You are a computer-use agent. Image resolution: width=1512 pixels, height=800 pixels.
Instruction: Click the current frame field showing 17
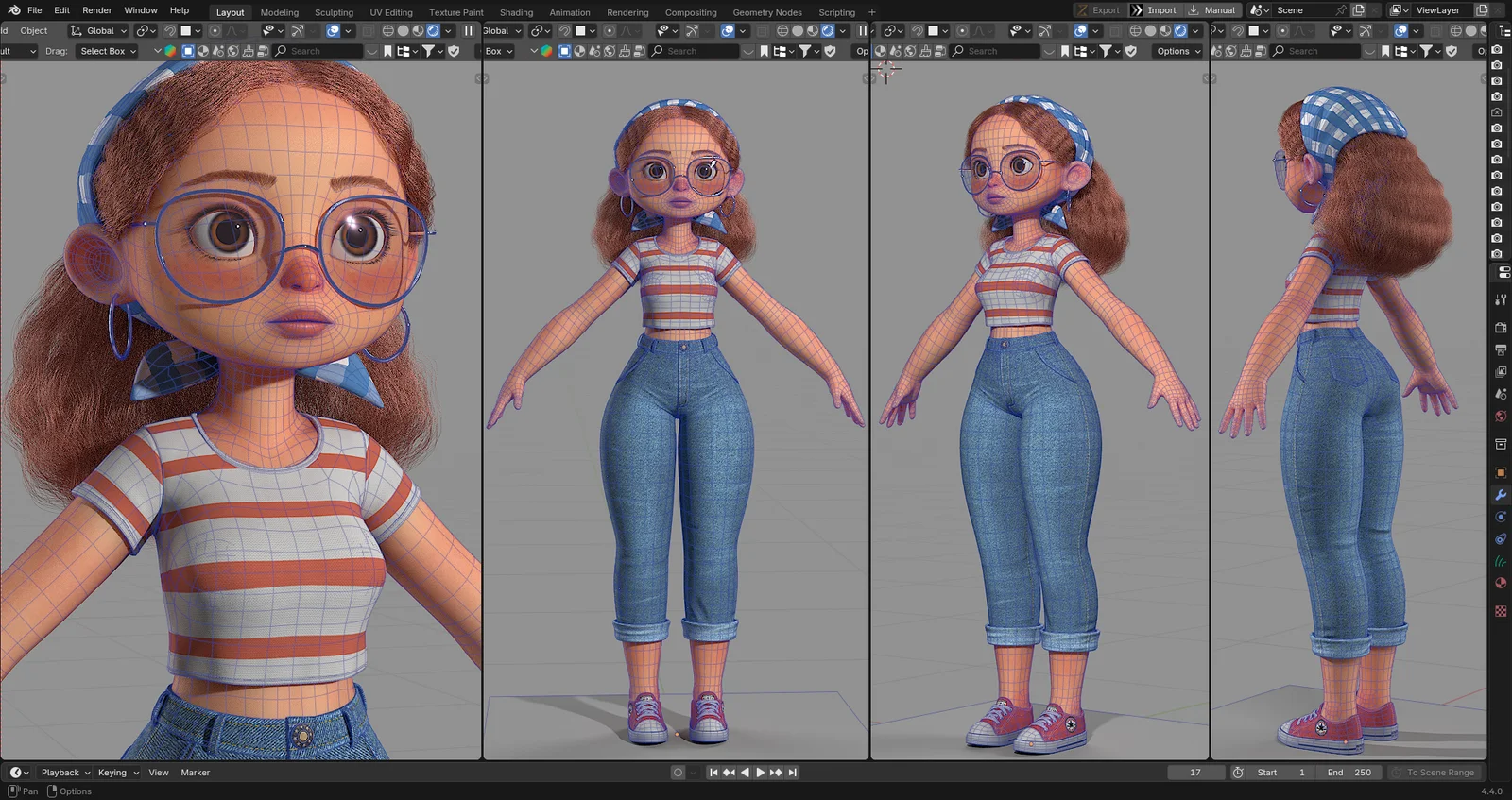coord(1194,773)
